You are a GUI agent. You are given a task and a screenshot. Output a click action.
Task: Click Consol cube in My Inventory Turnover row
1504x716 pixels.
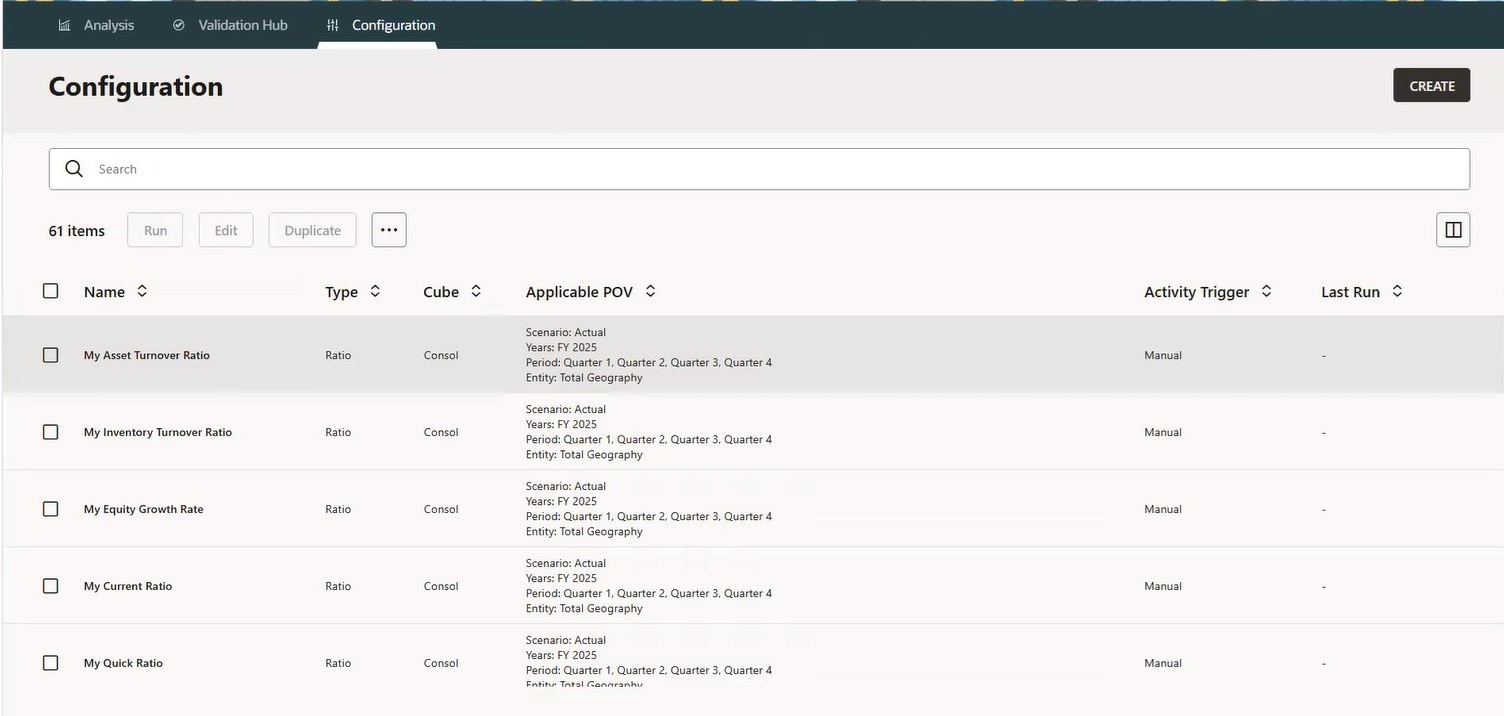[441, 432]
